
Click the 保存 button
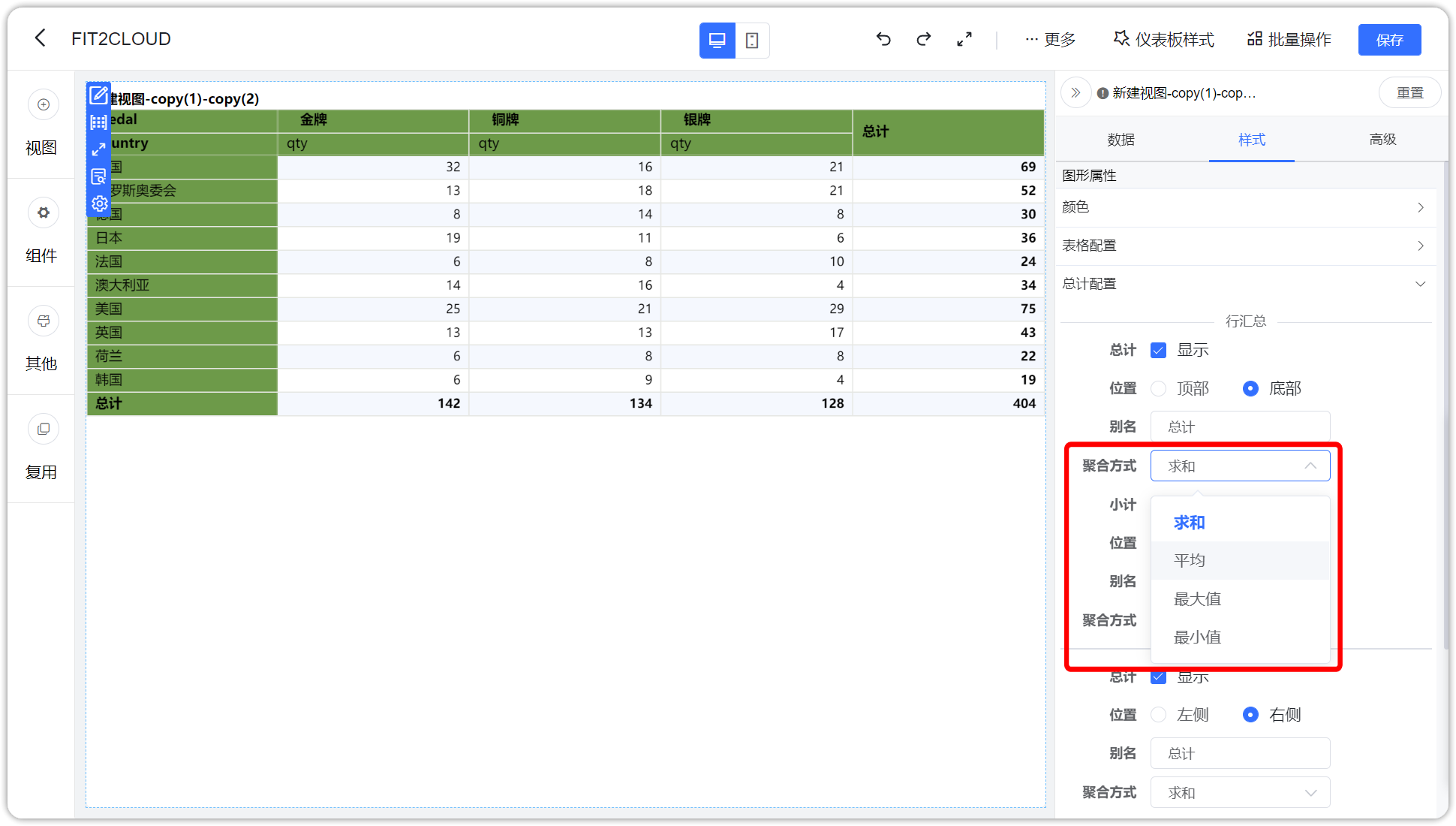1389,39
